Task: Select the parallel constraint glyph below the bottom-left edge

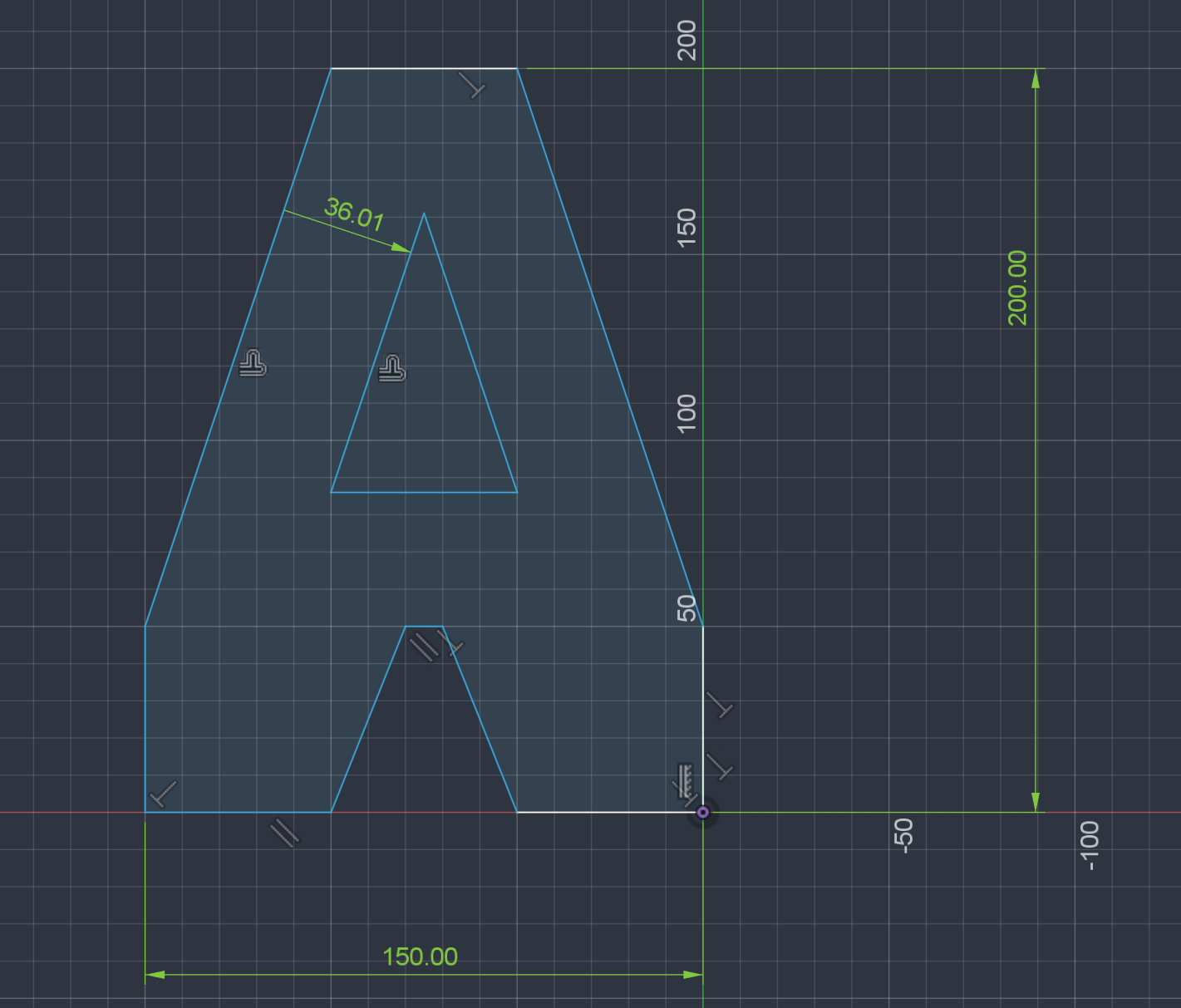Action: (x=284, y=833)
